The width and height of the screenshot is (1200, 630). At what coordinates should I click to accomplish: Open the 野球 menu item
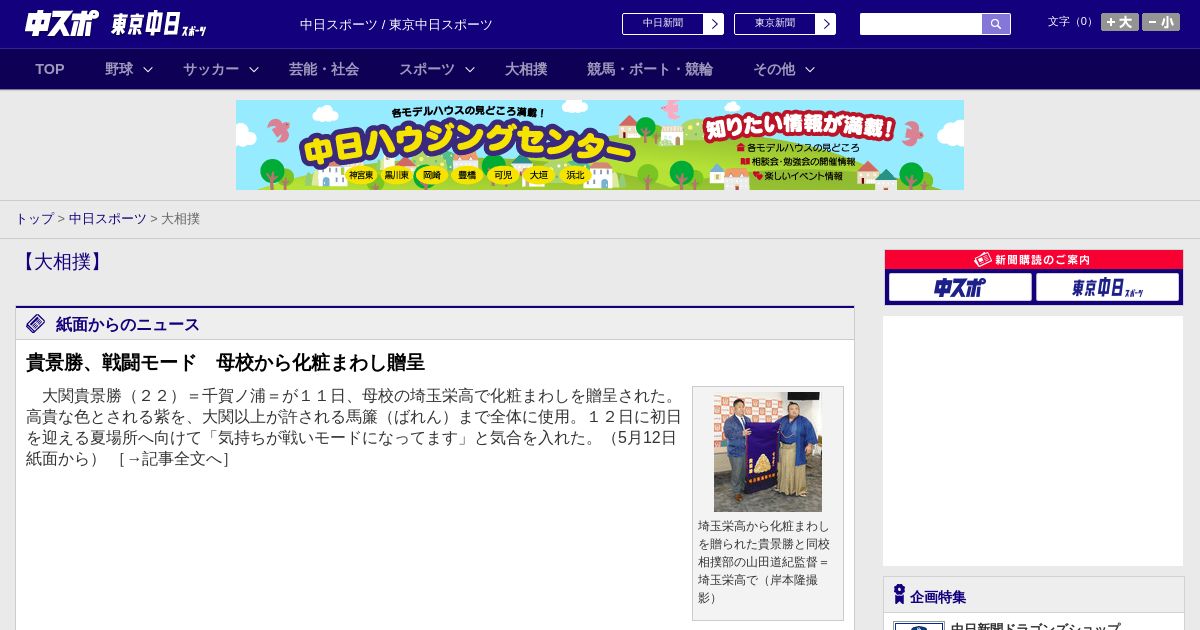119,69
